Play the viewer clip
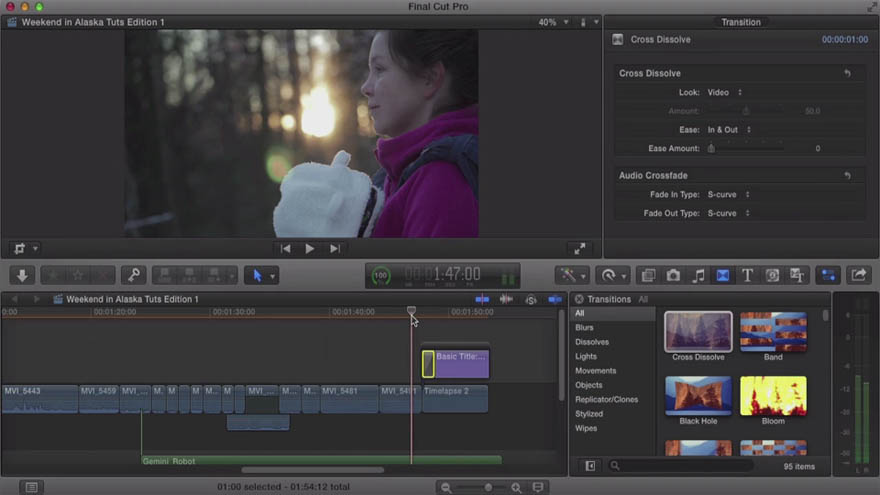Viewport: 880px width, 495px height. [x=310, y=248]
